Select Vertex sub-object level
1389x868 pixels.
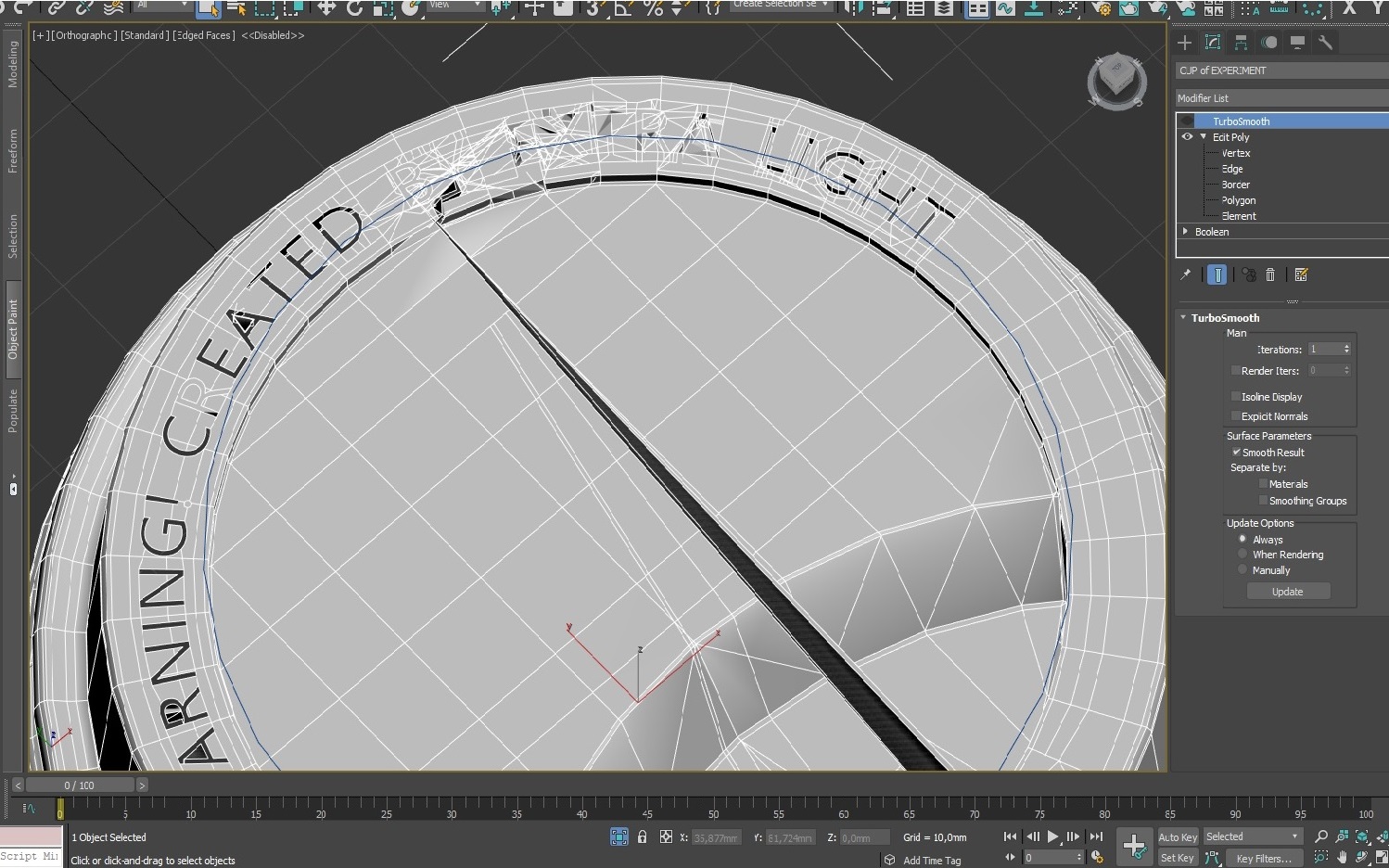[1236, 153]
